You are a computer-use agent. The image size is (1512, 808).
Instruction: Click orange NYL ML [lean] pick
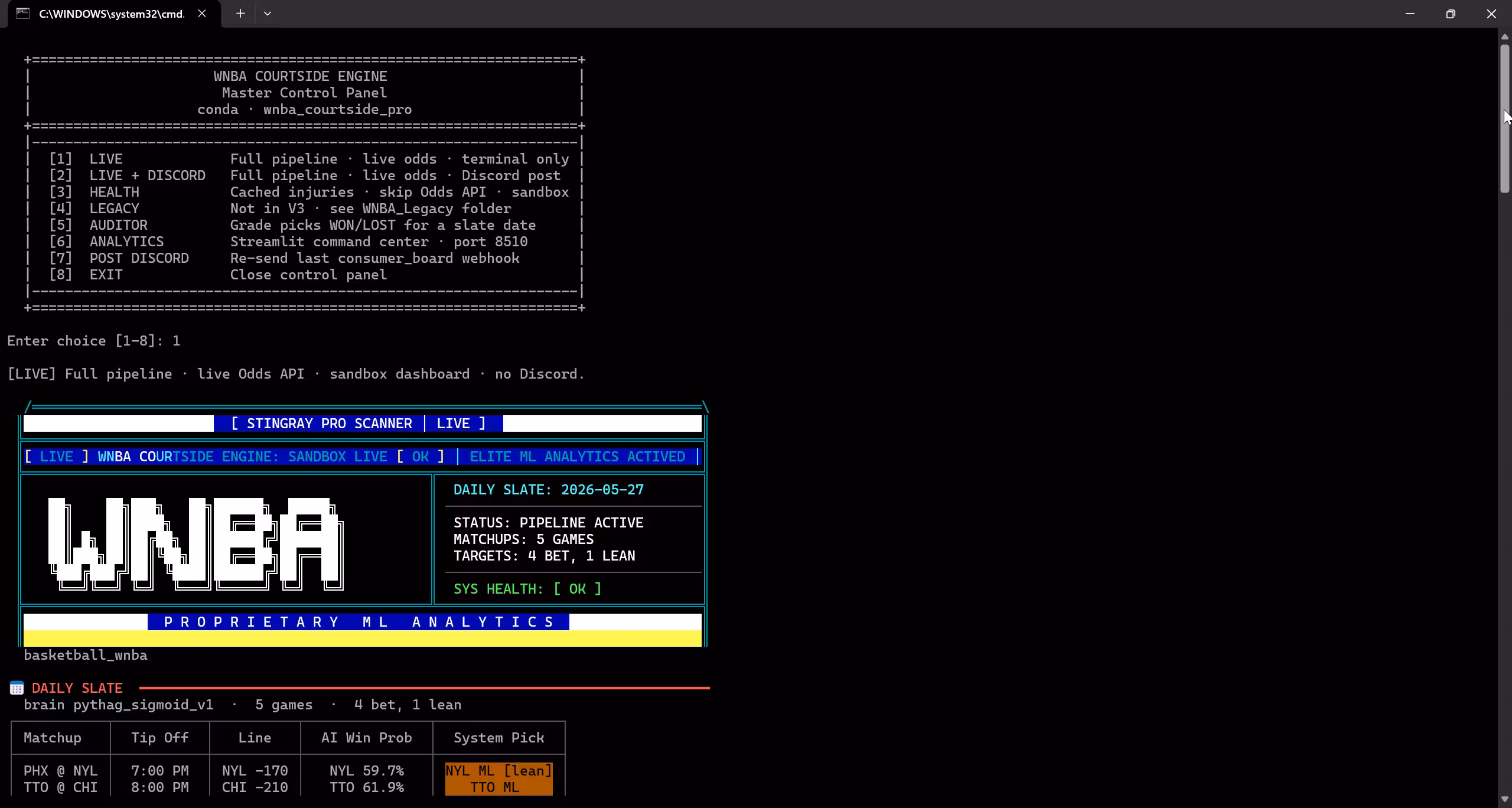click(x=499, y=771)
